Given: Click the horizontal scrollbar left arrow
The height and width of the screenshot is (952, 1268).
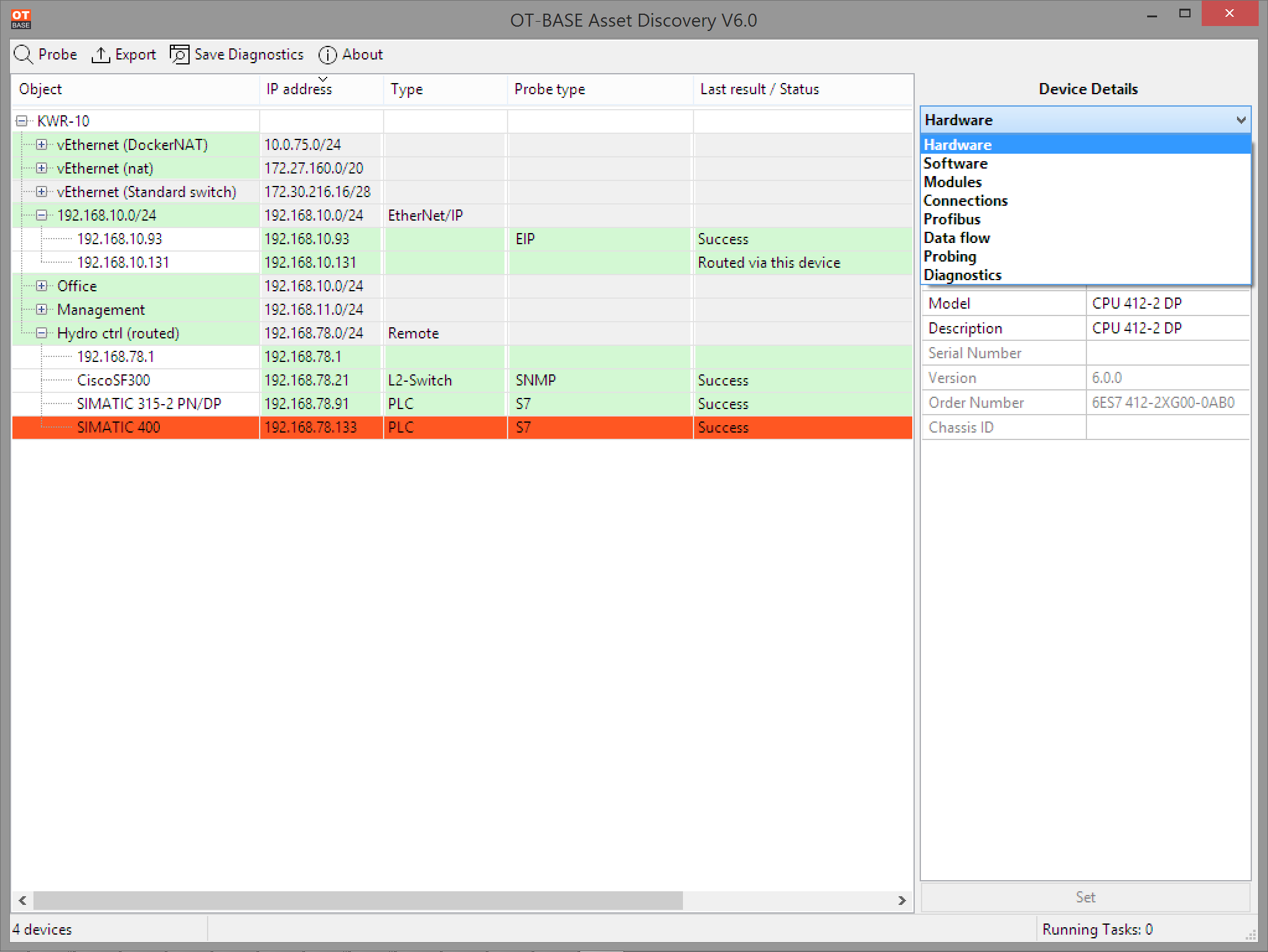Looking at the screenshot, I should click(22, 900).
